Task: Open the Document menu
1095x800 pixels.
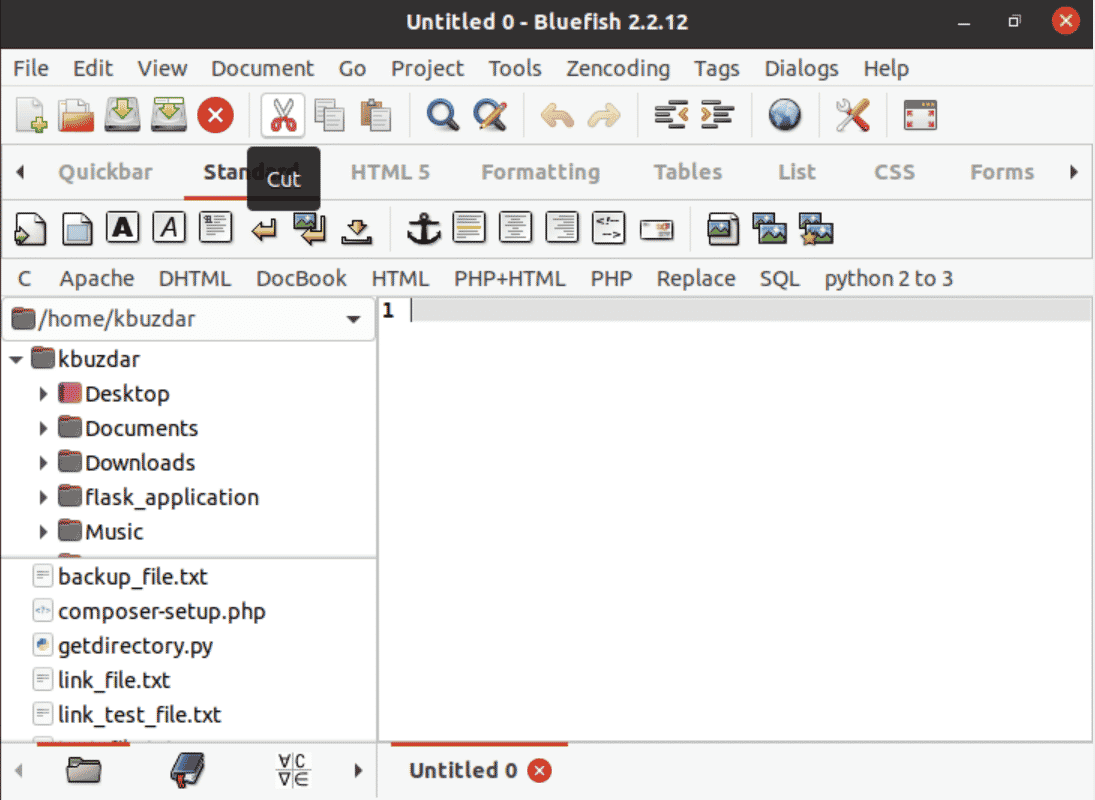Action: tap(263, 68)
